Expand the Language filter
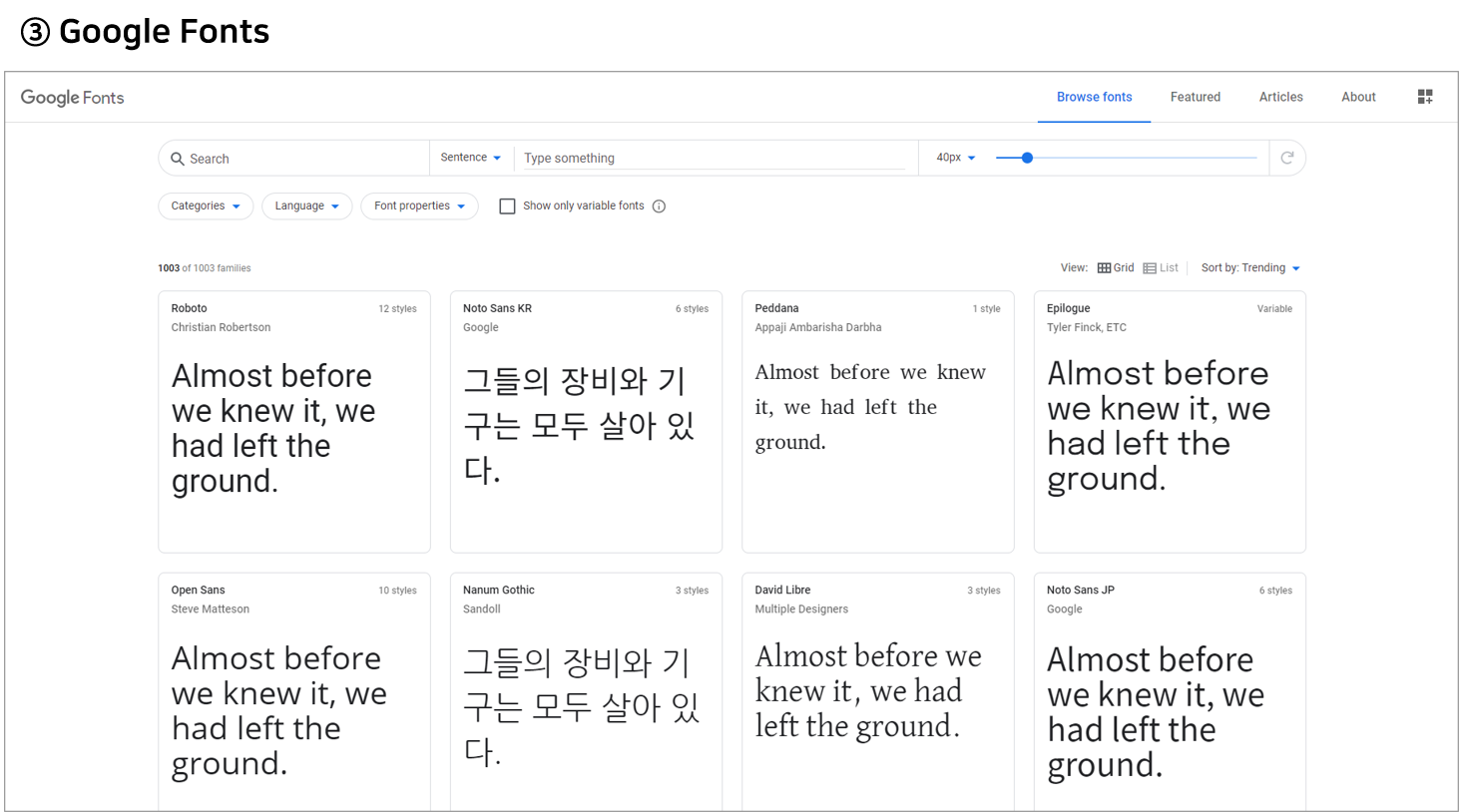This screenshot has width=1459, height=812. click(307, 206)
